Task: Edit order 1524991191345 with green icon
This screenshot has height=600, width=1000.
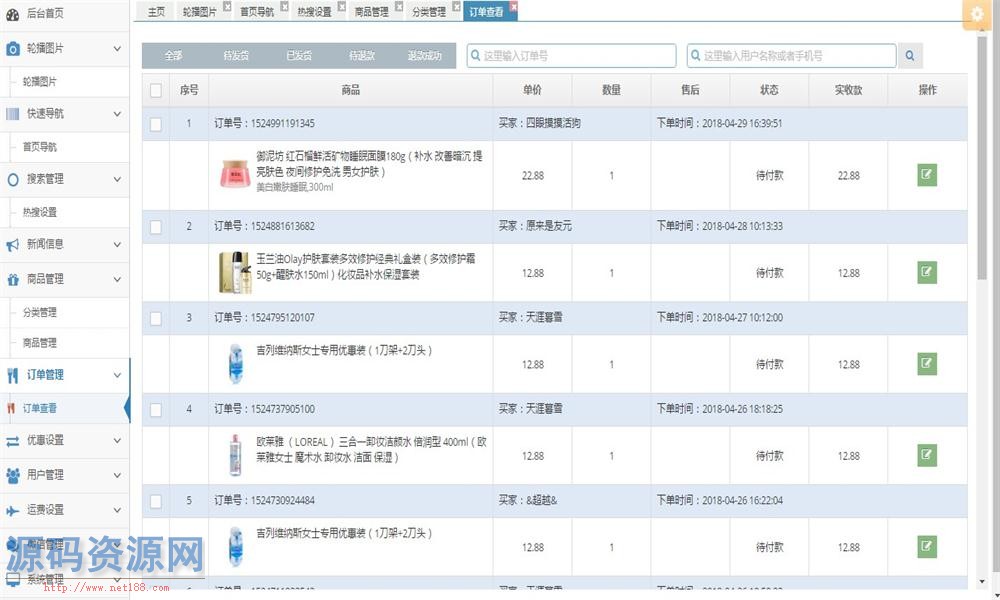Action: click(x=927, y=175)
